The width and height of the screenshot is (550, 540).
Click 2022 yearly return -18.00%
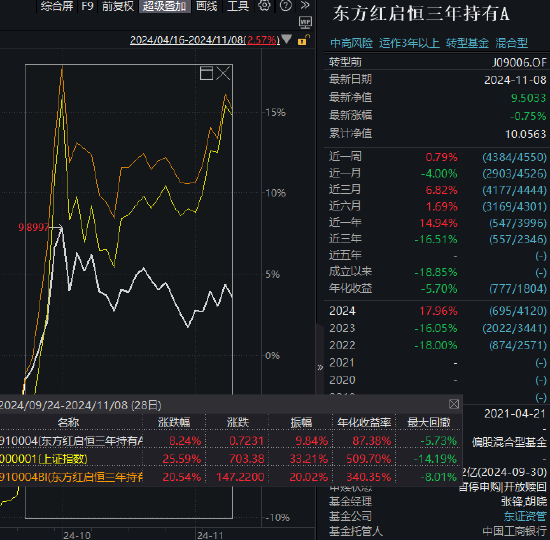pos(436,346)
